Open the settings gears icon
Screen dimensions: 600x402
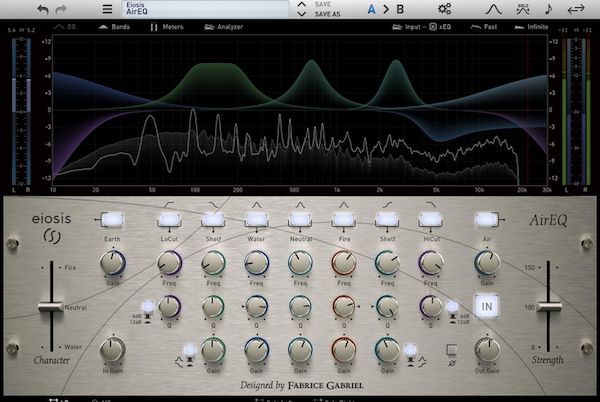(445, 9)
